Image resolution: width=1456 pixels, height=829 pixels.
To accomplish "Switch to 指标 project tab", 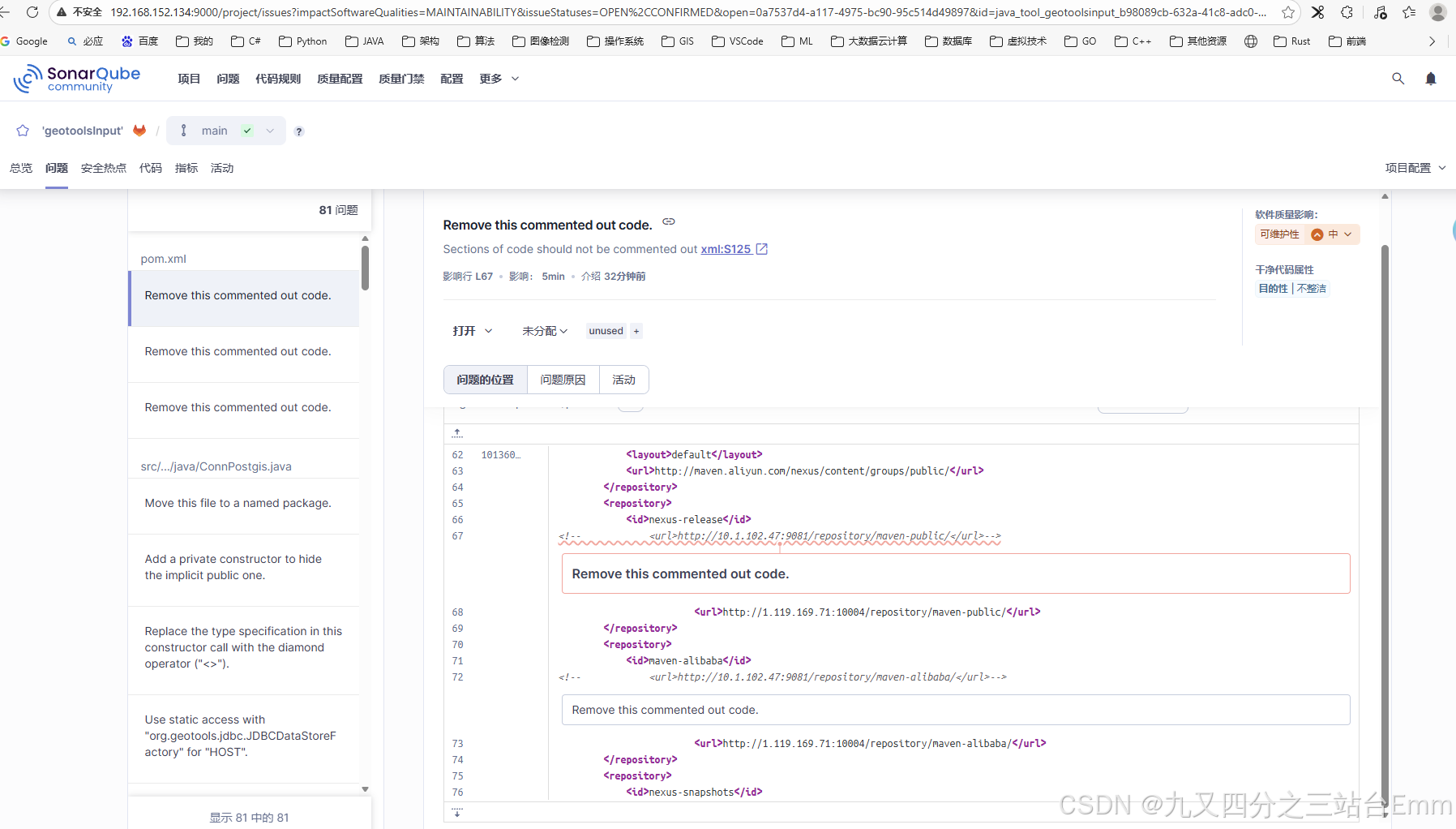I will [x=186, y=168].
